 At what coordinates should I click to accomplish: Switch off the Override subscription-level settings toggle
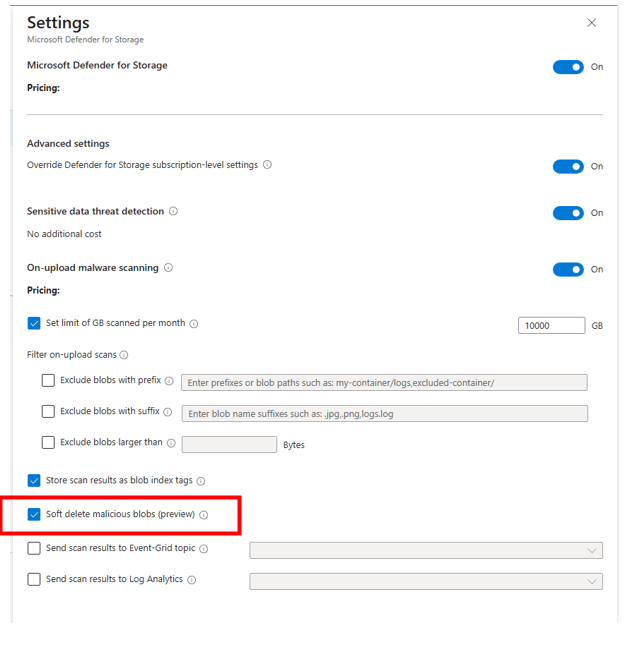coord(568,166)
